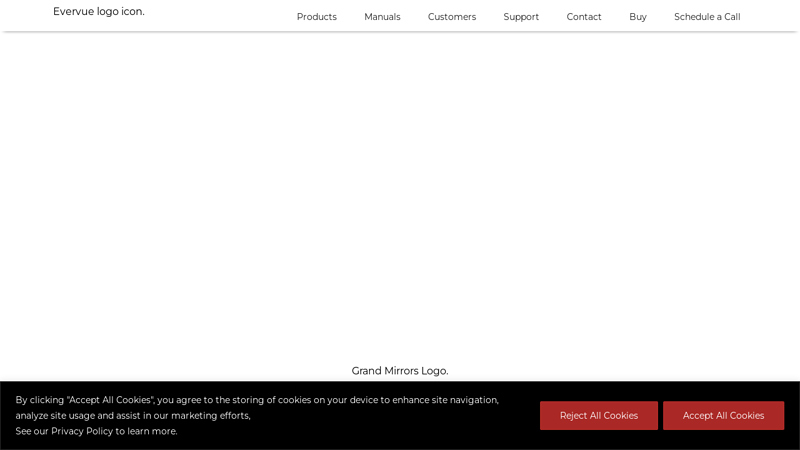Accept all cookies

click(x=723, y=415)
